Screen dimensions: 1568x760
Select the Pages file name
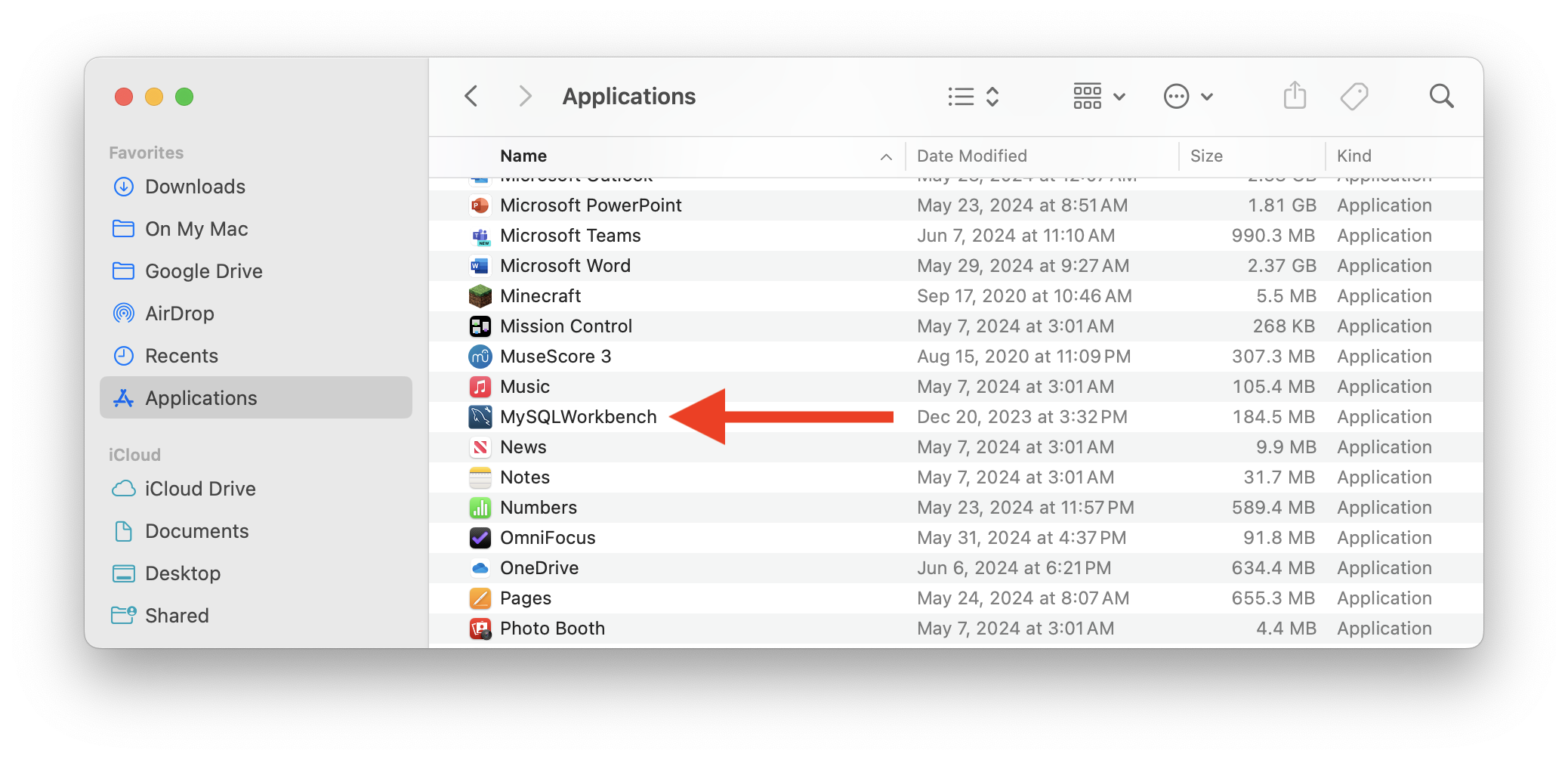[x=526, y=598]
